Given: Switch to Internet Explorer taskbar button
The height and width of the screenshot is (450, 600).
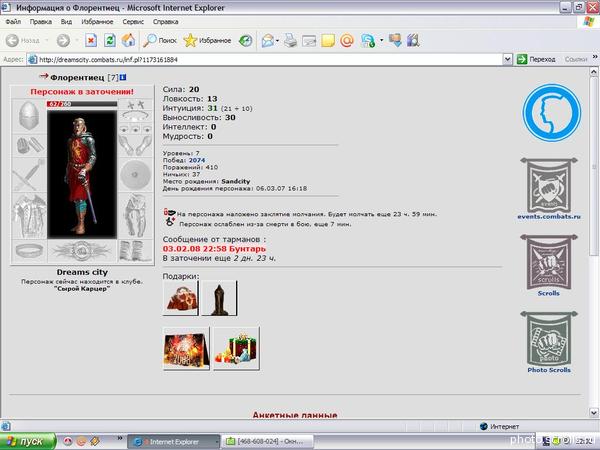Looking at the screenshot, I should coord(173,442).
